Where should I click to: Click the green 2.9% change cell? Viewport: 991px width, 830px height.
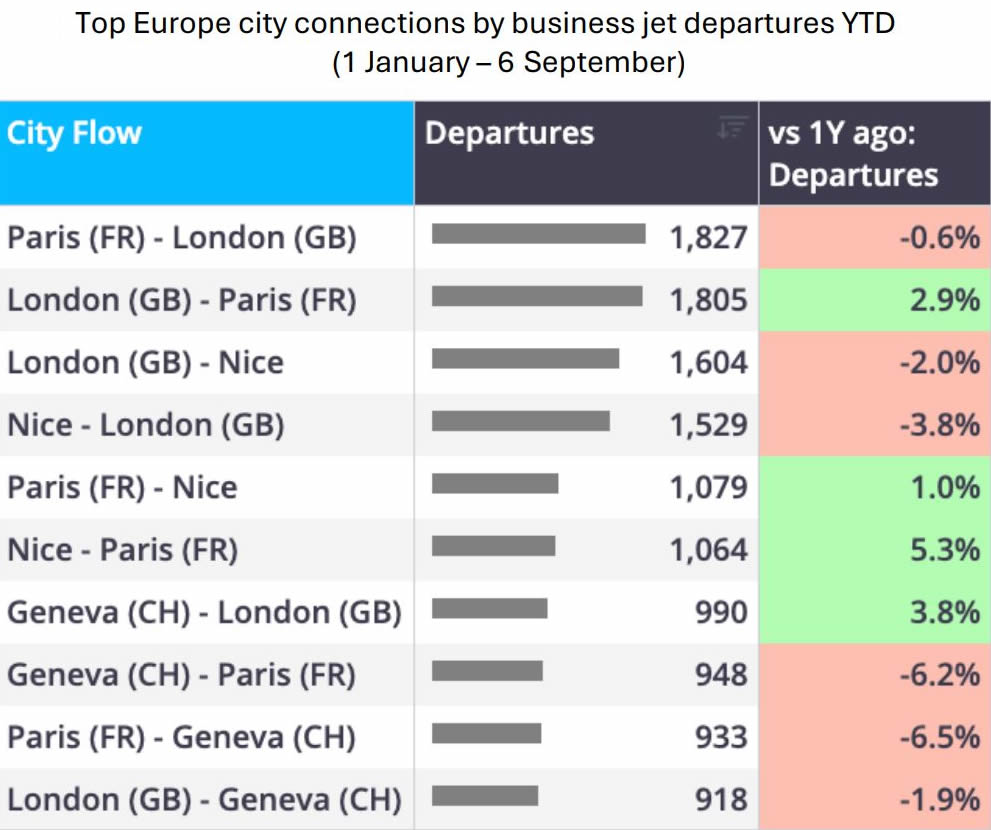point(875,300)
